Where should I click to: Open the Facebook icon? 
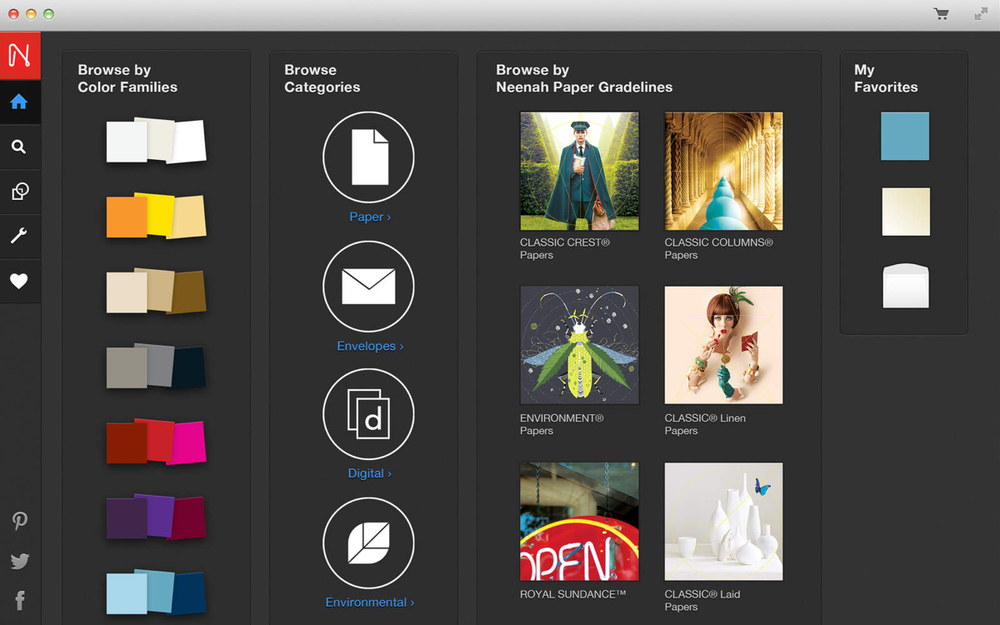(x=20, y=600)
